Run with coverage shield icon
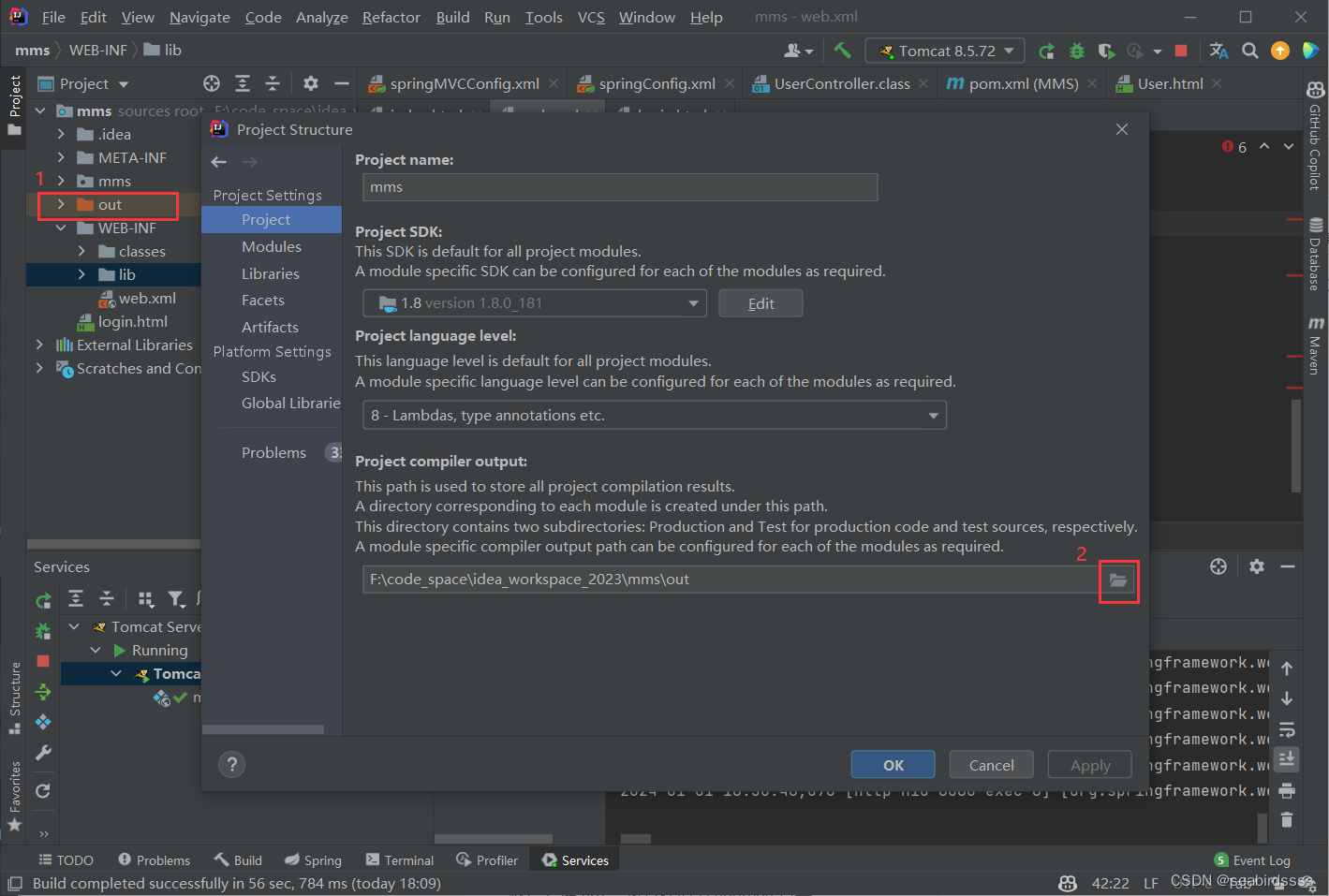Image resolution: width=1329 pixels, height=896 pixels. [x=1106, y=51]
